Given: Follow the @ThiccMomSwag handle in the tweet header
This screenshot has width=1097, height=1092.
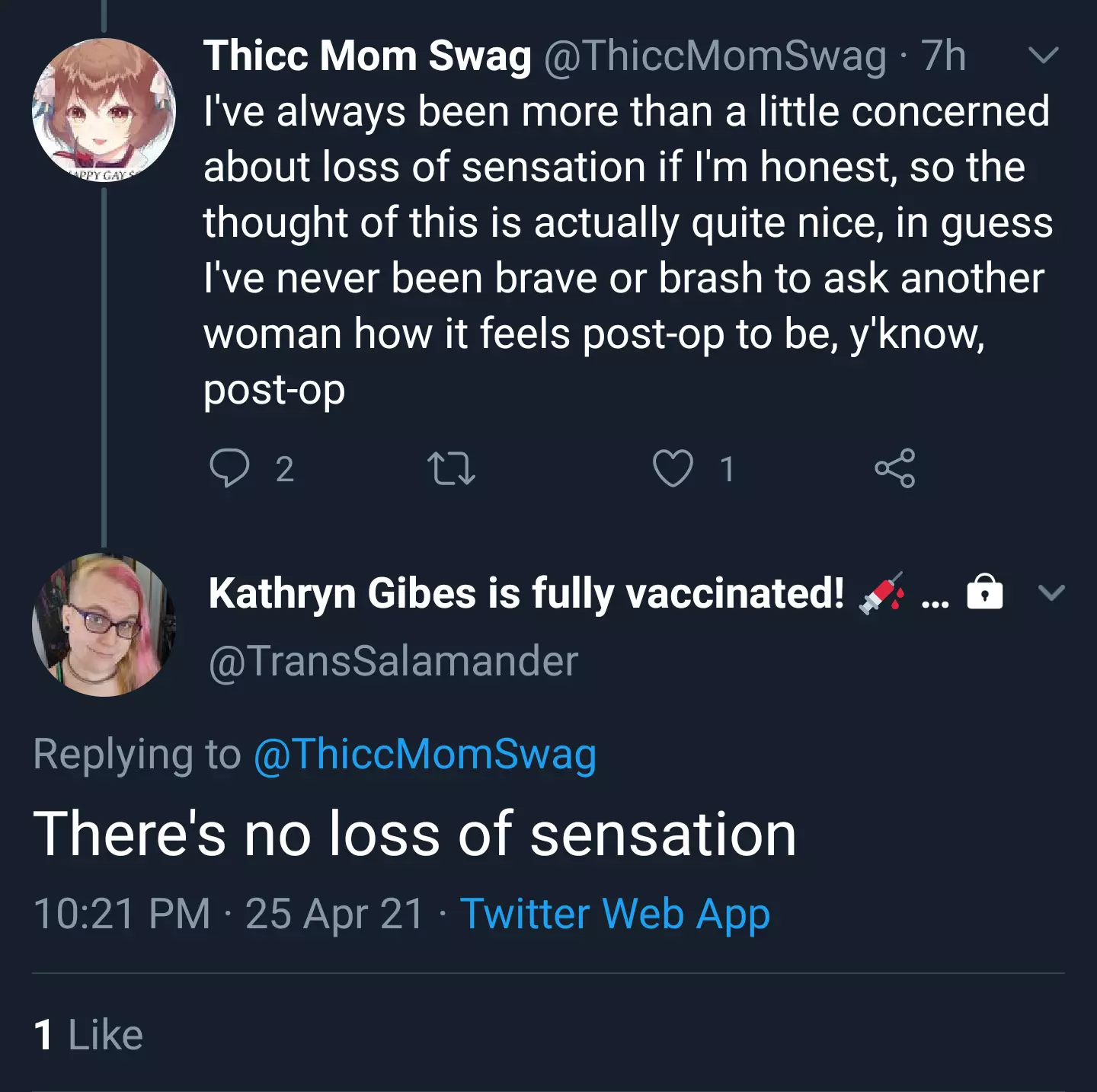Looking at the screenshot, I should click(x=715, y=56).
